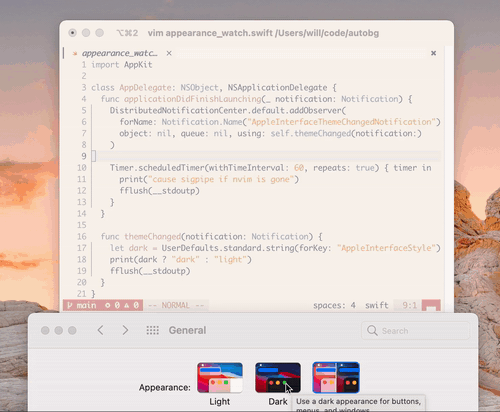
Task: Click 'fflush(__stdoutp)' on line 19
Action: coord(150,271)
